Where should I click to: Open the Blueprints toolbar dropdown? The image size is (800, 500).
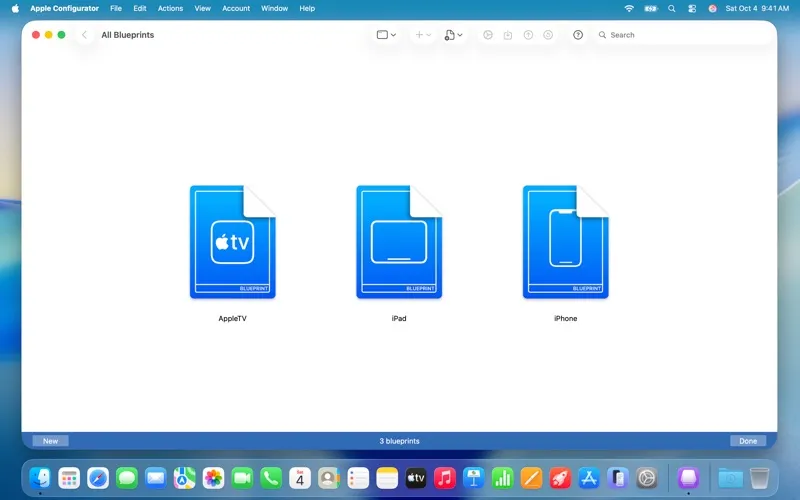pyautogui.click(x=453, y=35)
